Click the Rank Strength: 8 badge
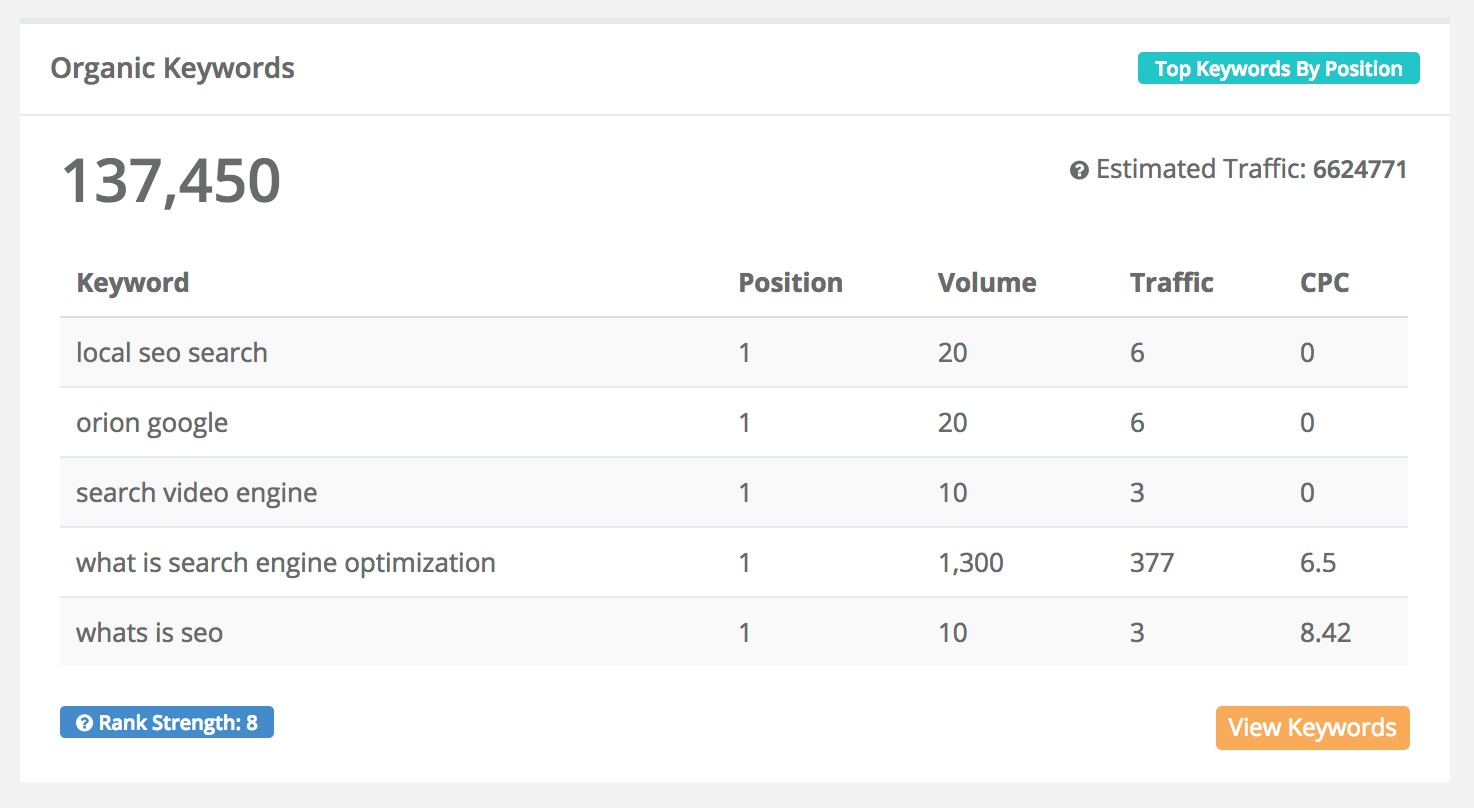The image size is (1474, 808). tap(167, 722)
